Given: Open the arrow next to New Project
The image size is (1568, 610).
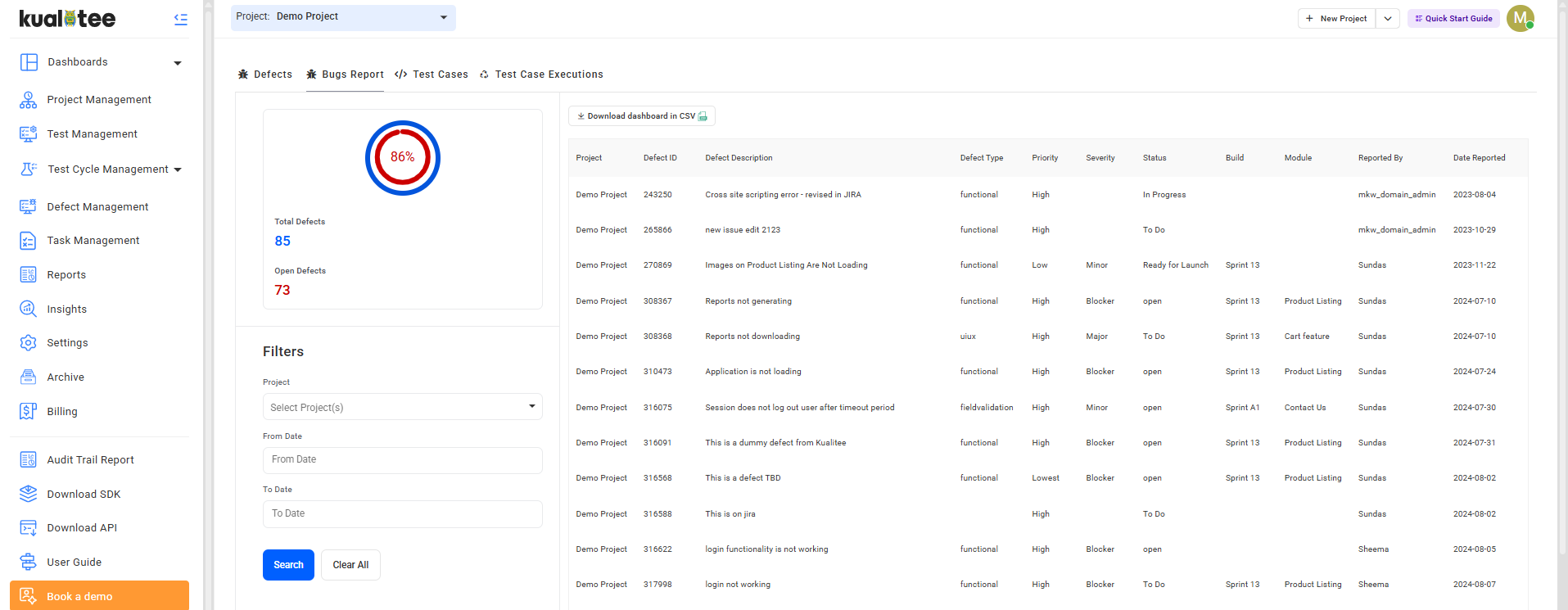Looking at the screenshot, I should [1388, 18].
